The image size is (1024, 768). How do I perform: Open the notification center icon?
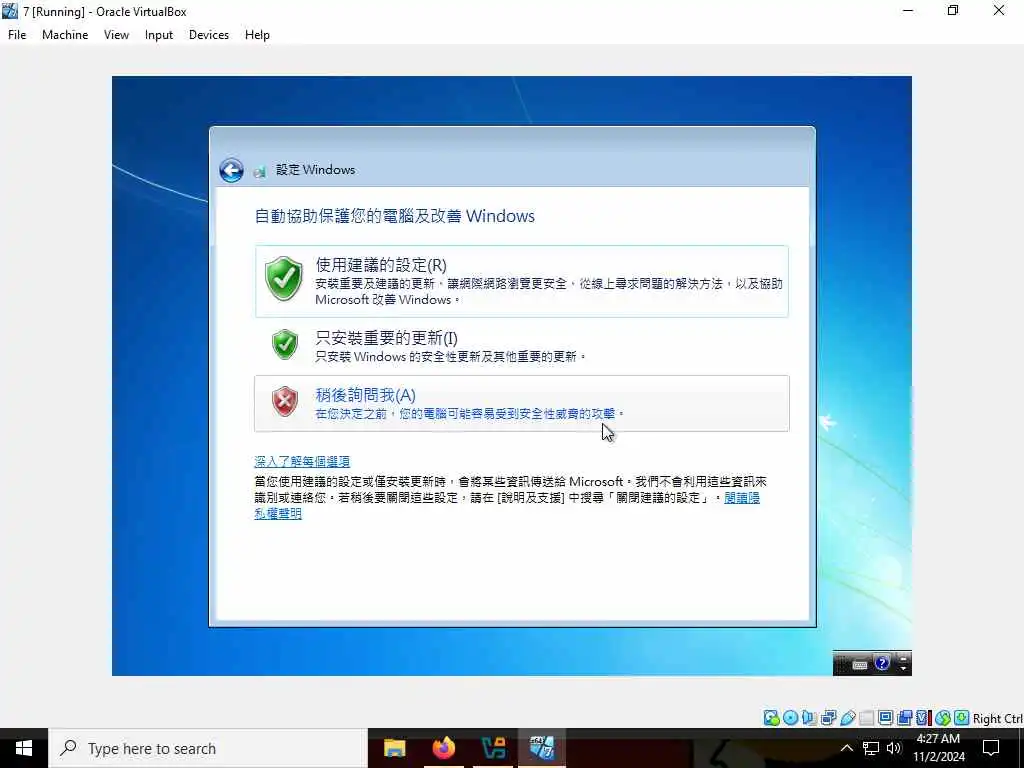point(991,748)
